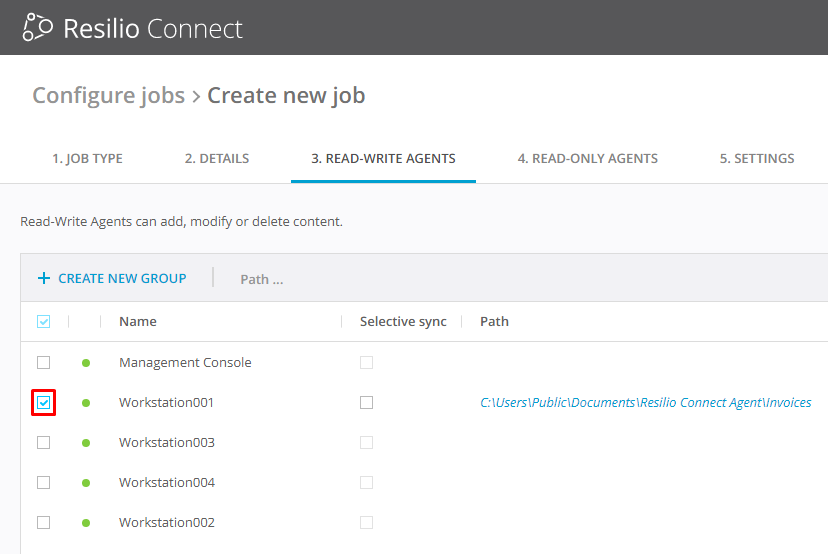The height and width of the screenshot is (554, 828).
Task: Toggle the select-all header checkbox
Action: tap(43, 322)
